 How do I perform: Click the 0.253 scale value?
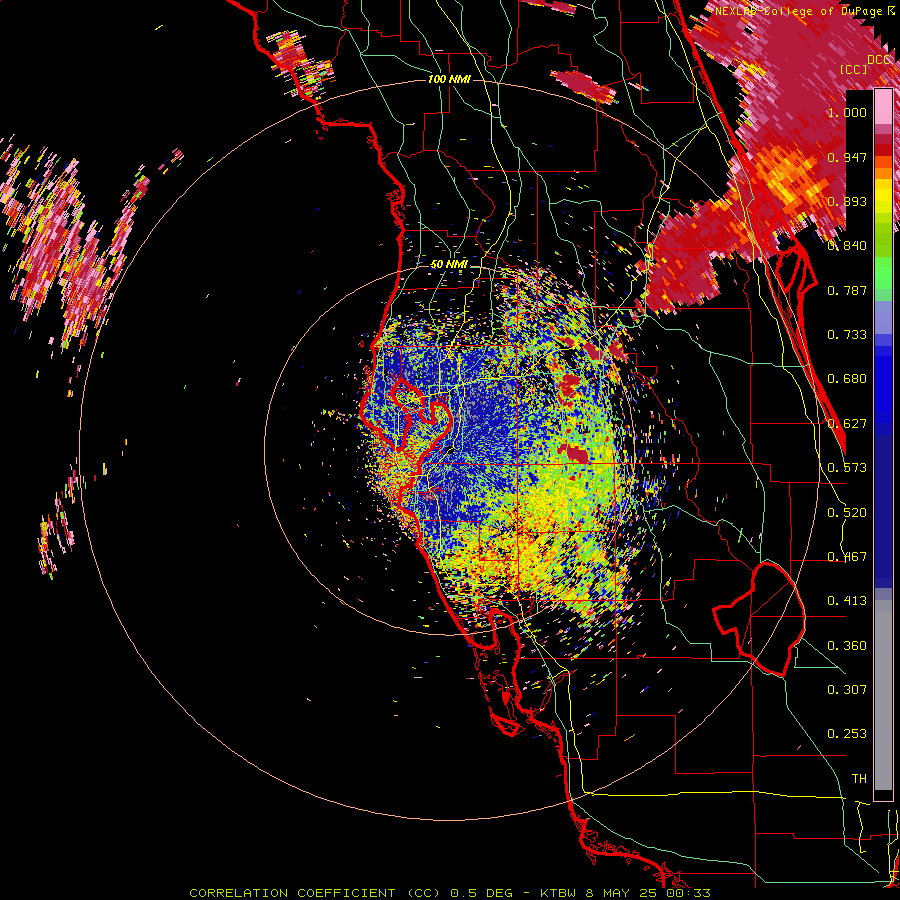tap(847, 734)
